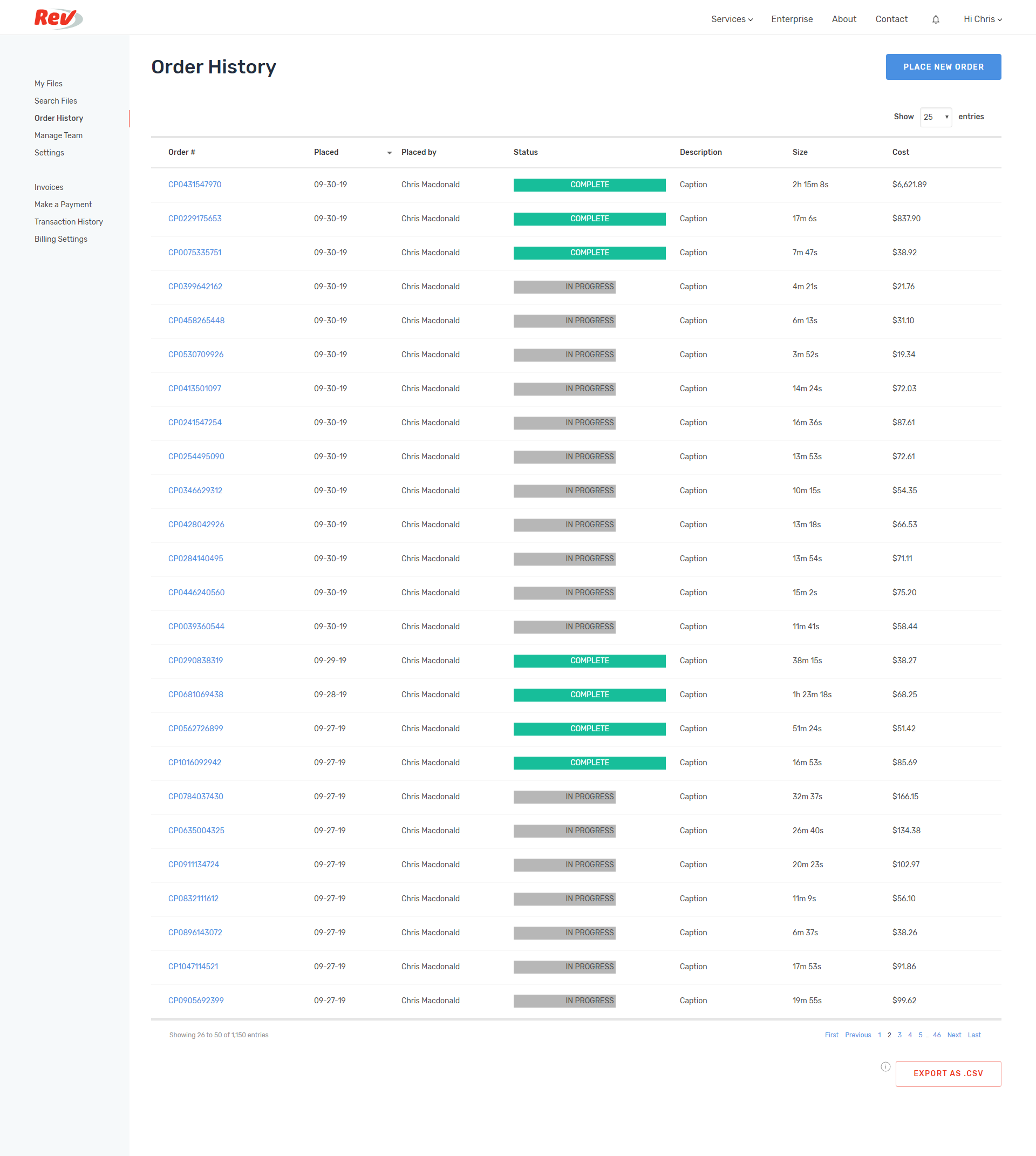This screenshot has width=1036, height=1156.
Task: Jump to page 46 in pagination
Action: pos(936,1035)
